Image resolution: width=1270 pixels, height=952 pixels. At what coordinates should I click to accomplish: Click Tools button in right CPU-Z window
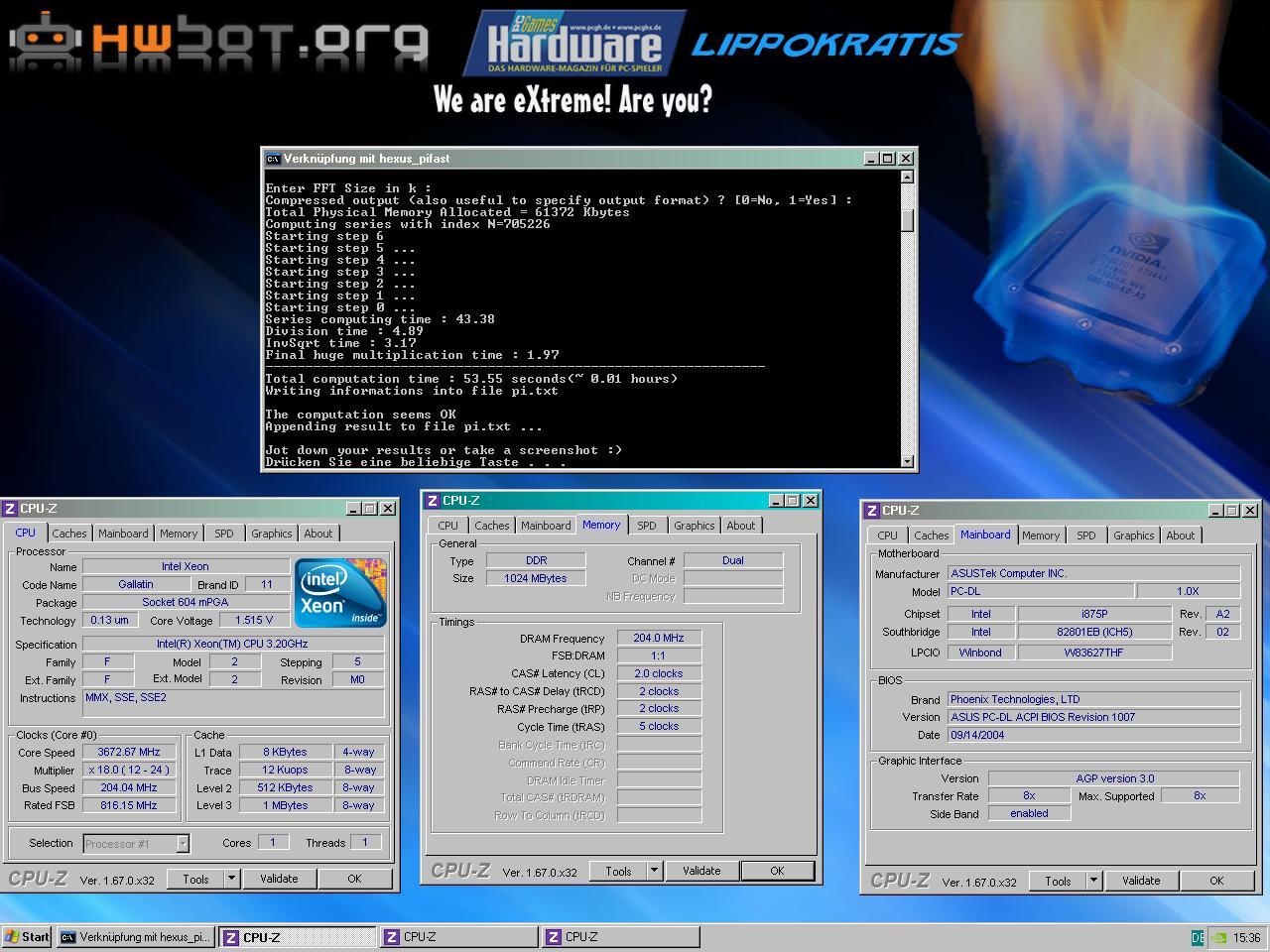click(1058, 881)
